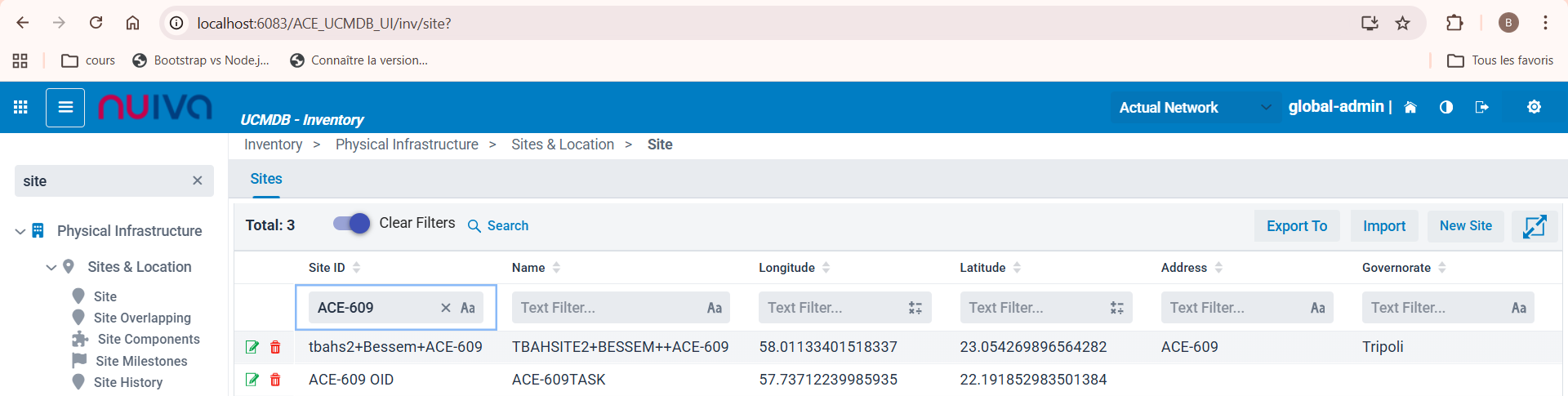Image resolution: width=1568 pixels, height=396 pixels.
Task: Open the apps grid launcher
Action: coord(21,107)
